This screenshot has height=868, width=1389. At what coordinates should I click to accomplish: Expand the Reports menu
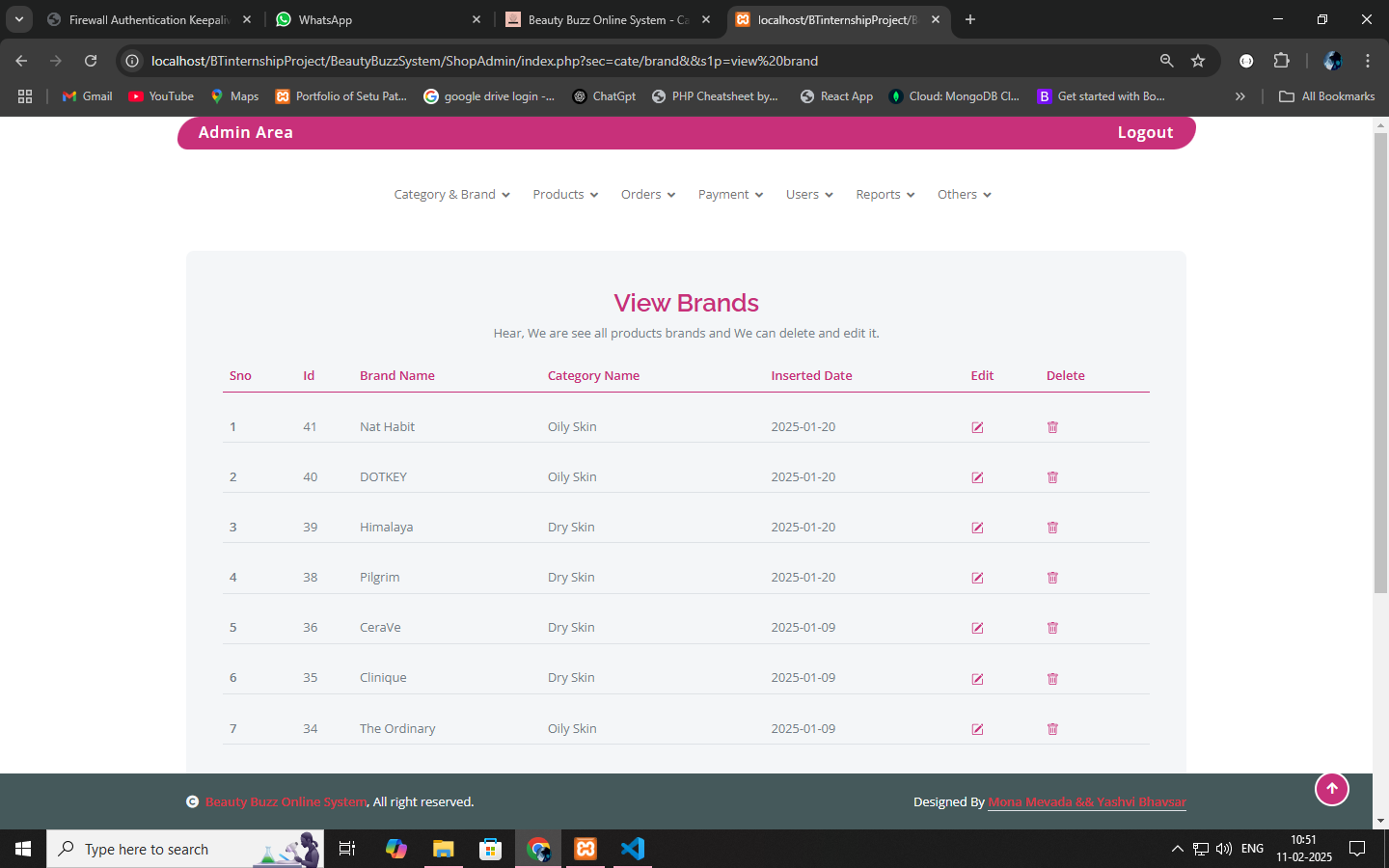pos(885,195)
